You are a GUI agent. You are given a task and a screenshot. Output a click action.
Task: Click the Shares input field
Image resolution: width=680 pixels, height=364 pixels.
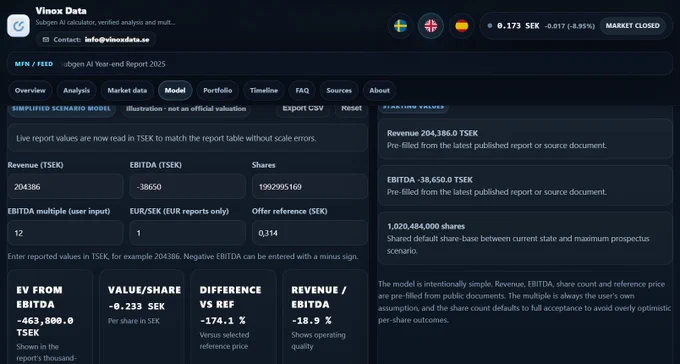coord(310,187)
